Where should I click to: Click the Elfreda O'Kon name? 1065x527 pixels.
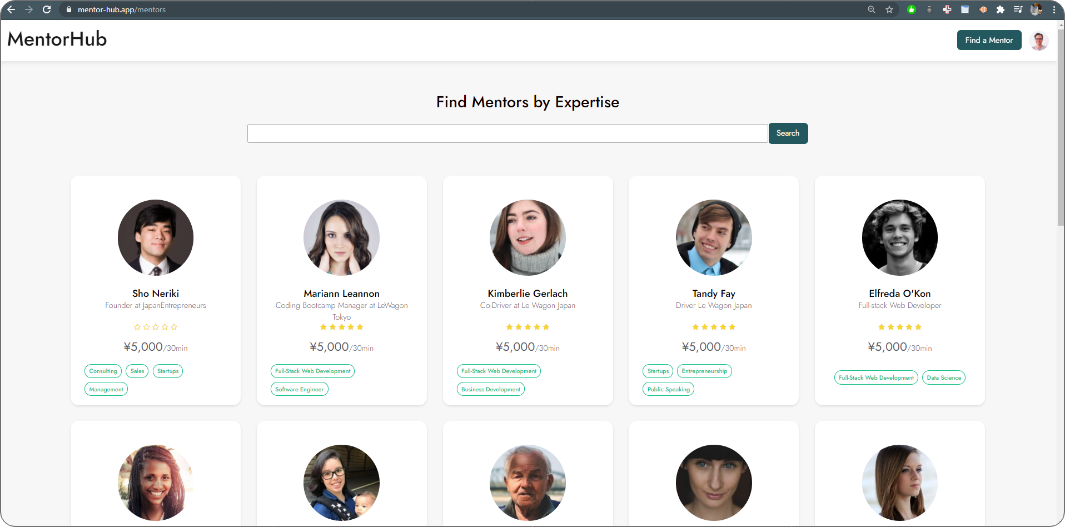[900, 293]
